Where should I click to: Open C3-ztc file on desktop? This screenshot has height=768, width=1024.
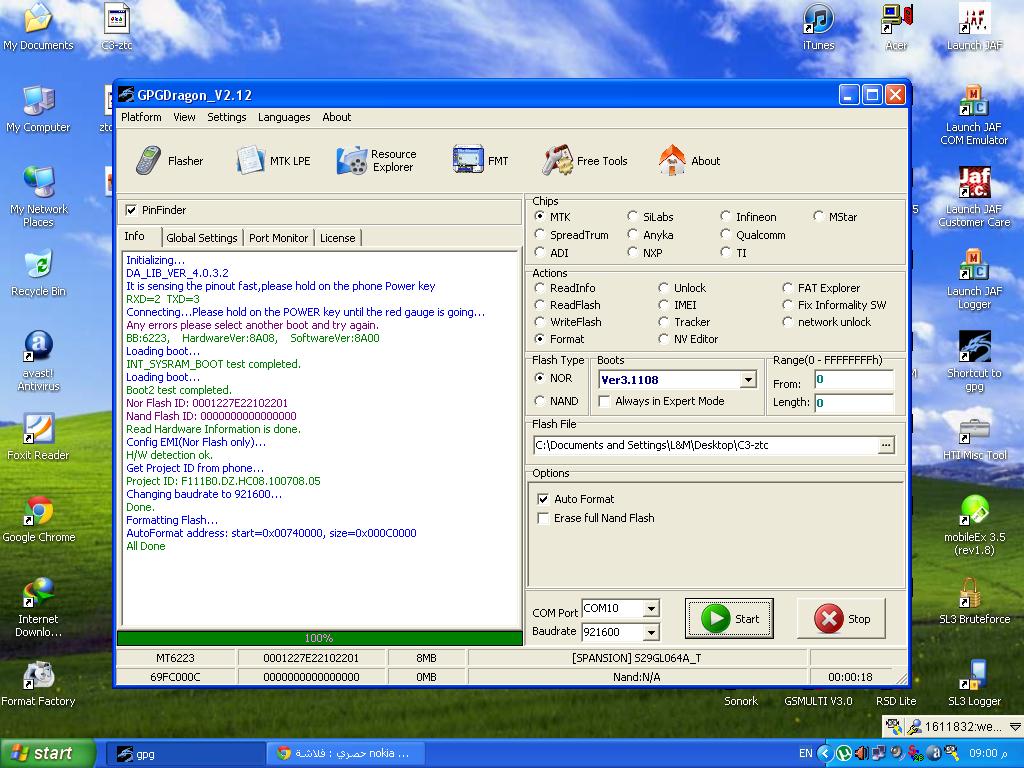pos(117,26)
